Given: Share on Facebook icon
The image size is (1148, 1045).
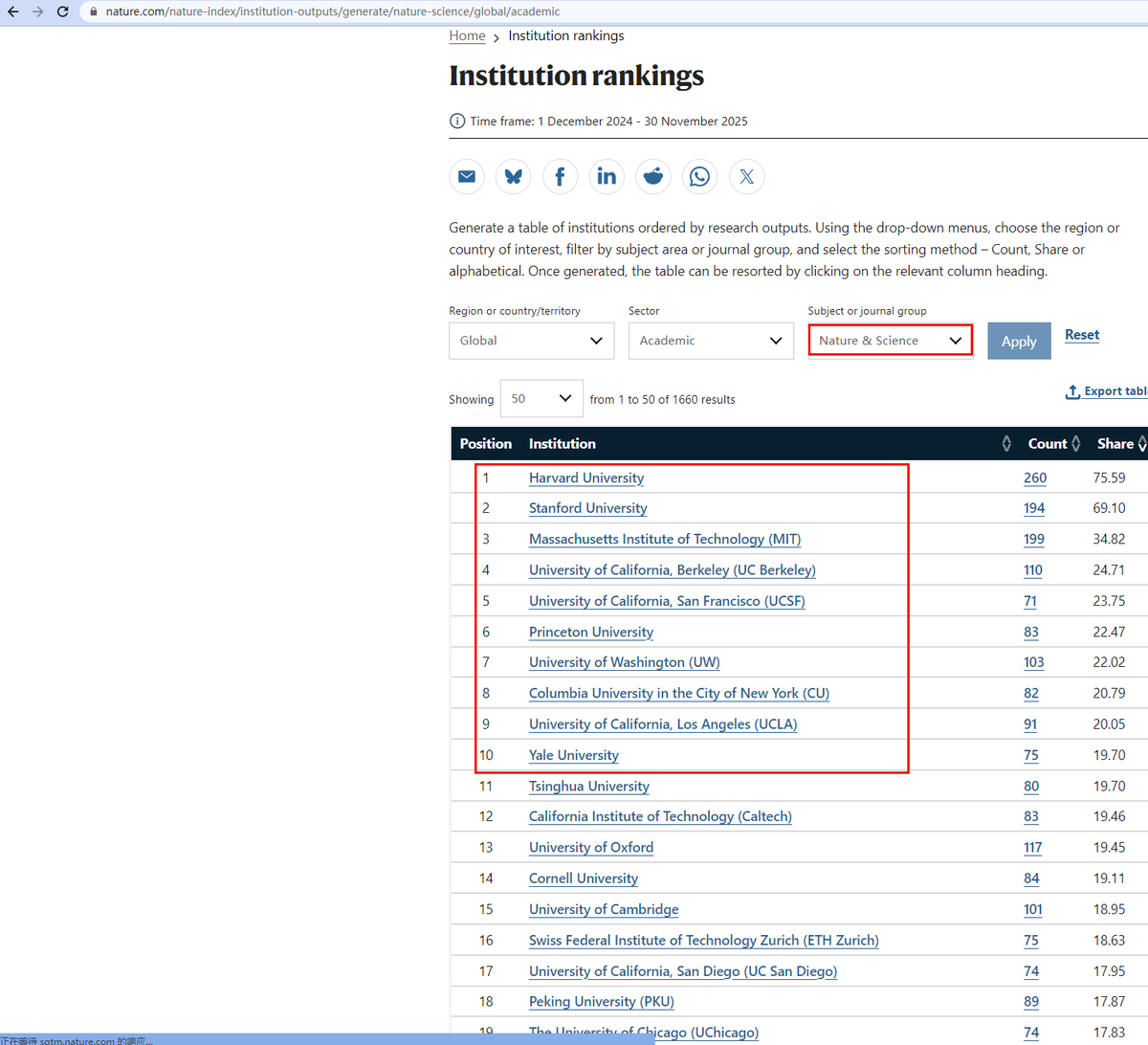Looking at the screenshot, I should pos(560,176).
